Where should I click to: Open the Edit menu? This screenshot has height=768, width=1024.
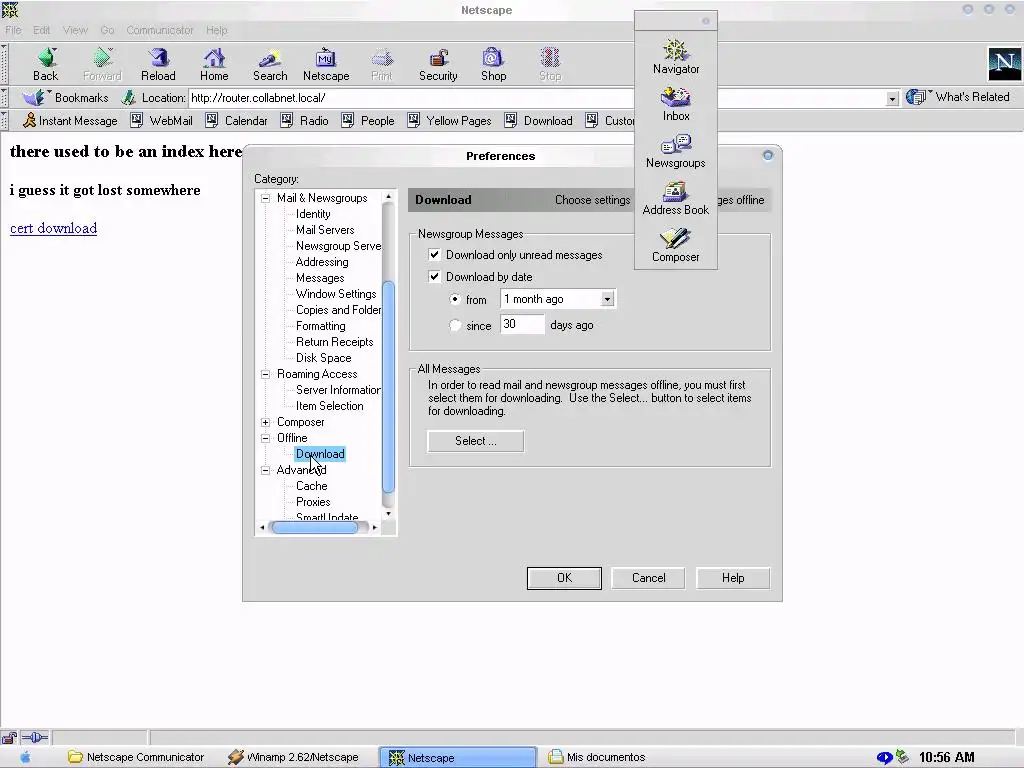coord(42,30)
